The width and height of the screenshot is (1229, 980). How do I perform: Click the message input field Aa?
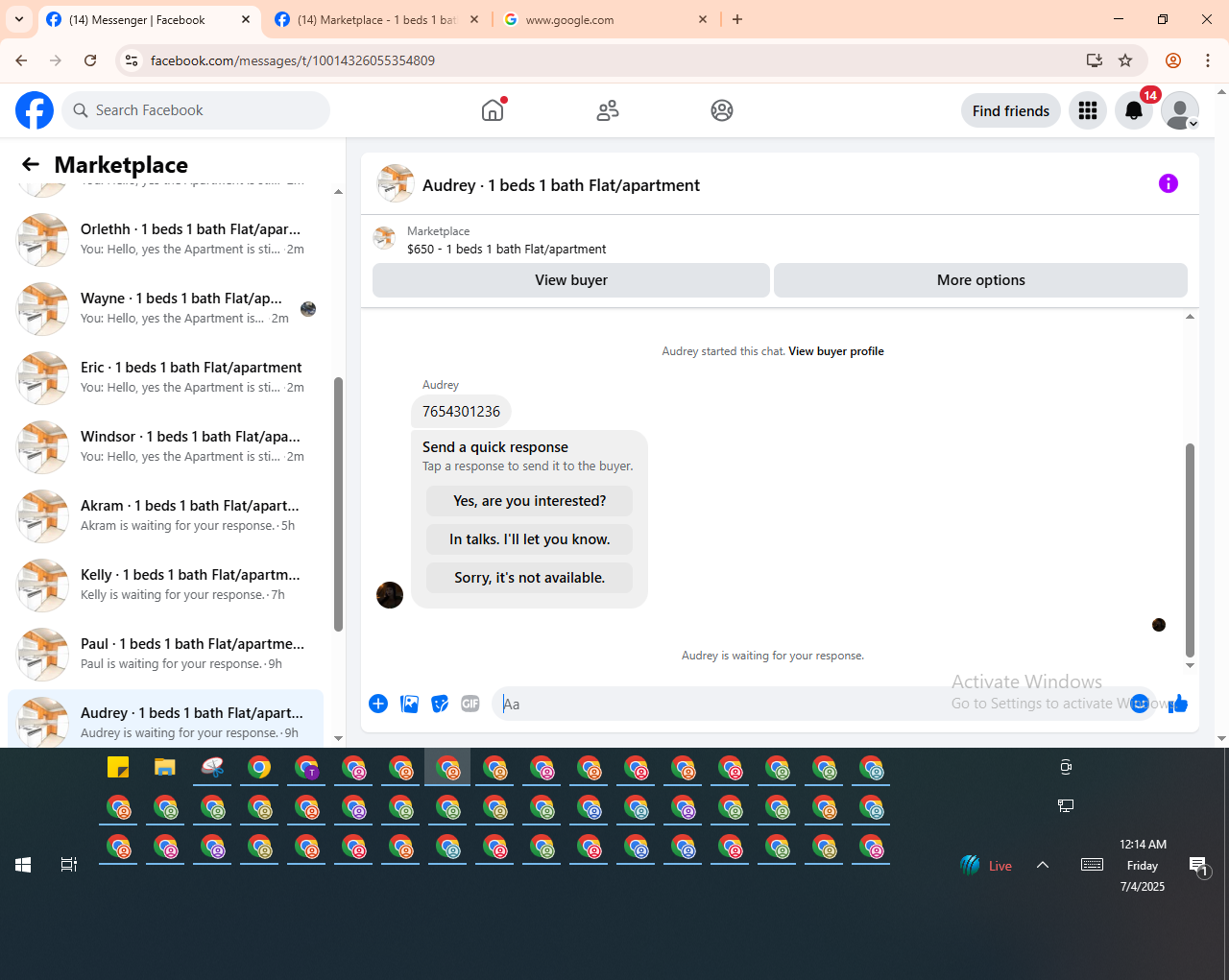(x=811, y=704)
